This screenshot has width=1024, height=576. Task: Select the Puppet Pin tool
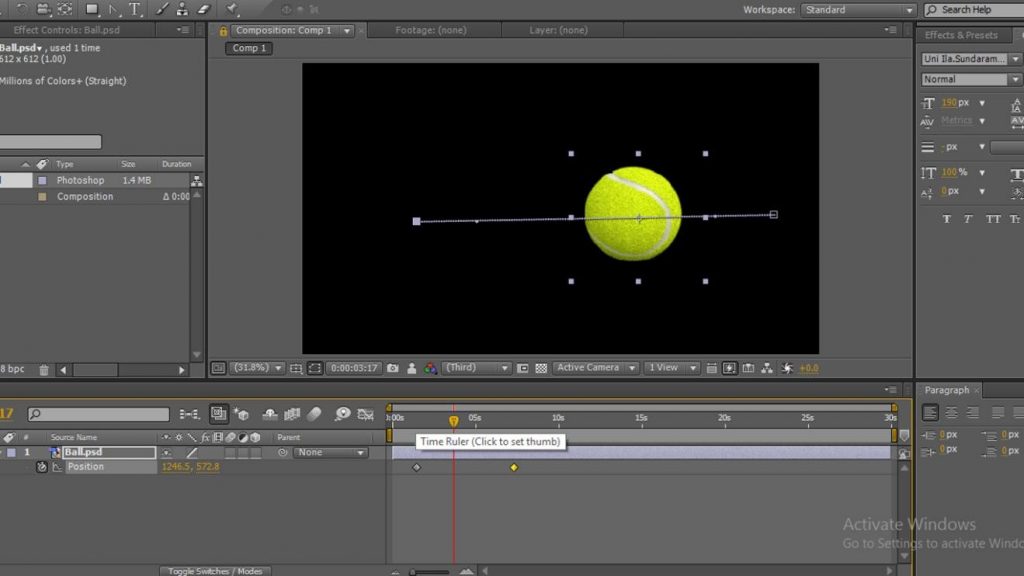click(233, 9)
